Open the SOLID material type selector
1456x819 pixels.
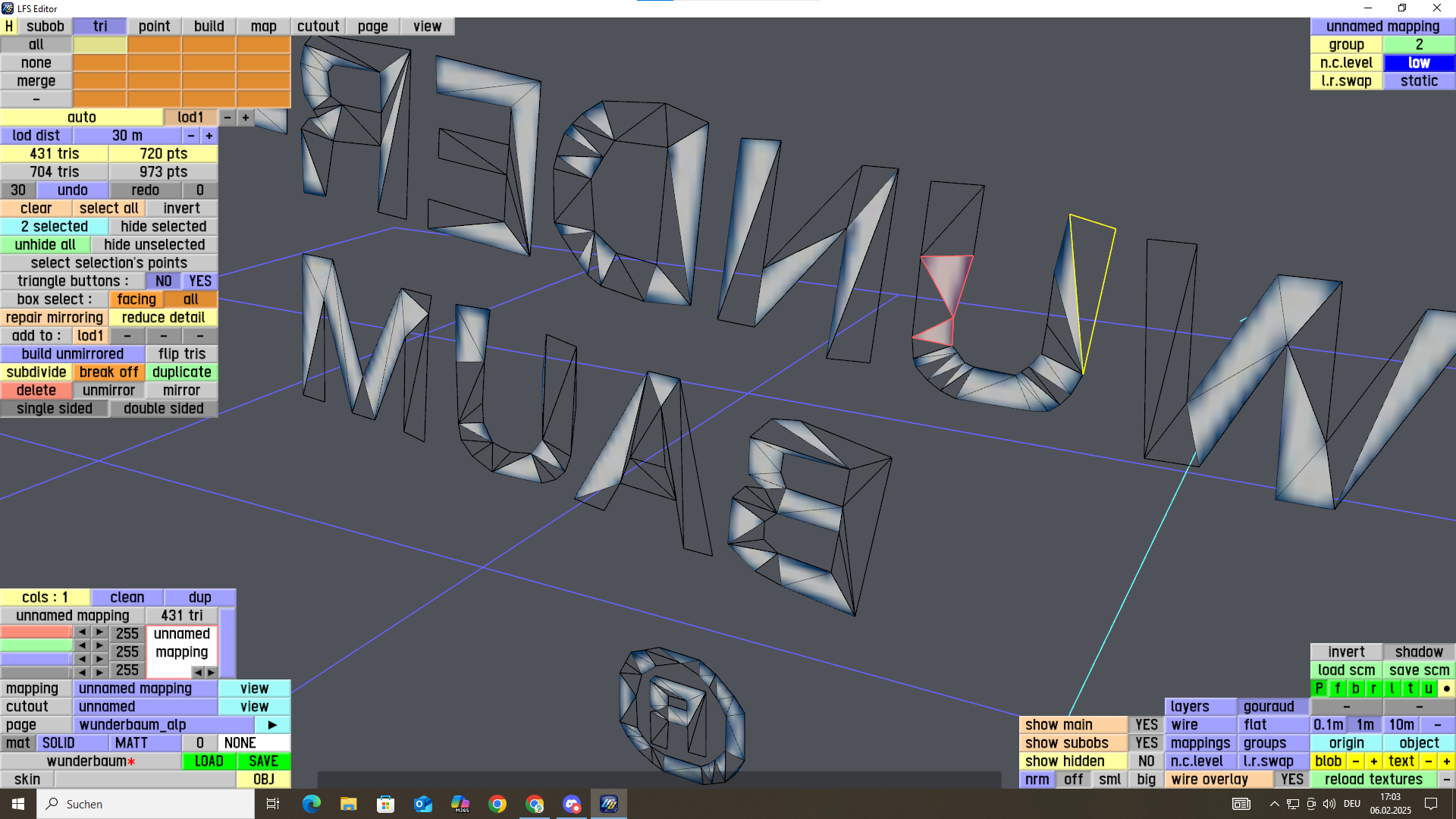tap(58, 743)
